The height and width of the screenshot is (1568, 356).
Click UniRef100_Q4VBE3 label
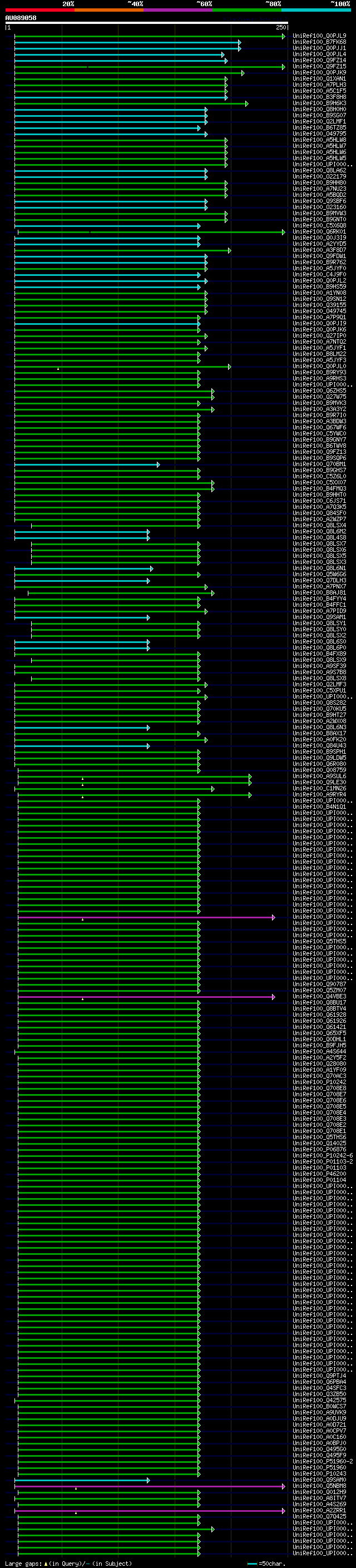[319, 996]
